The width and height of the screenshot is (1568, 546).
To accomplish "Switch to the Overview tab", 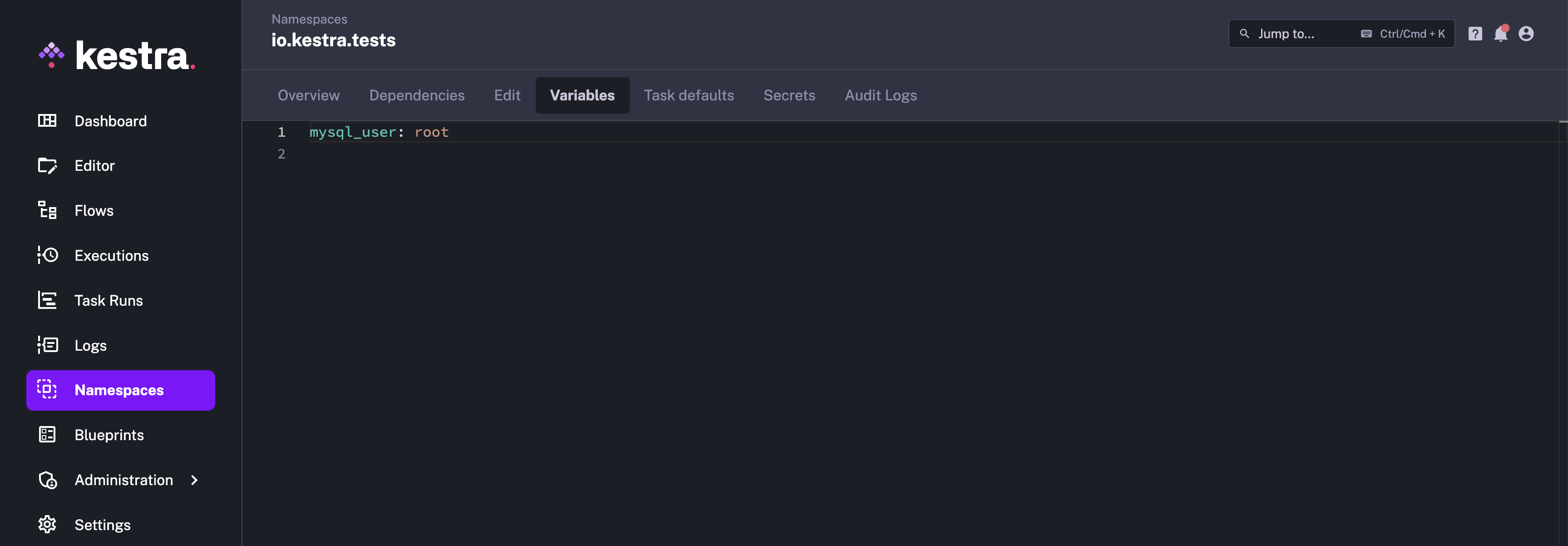I will (x=308, y=94).
